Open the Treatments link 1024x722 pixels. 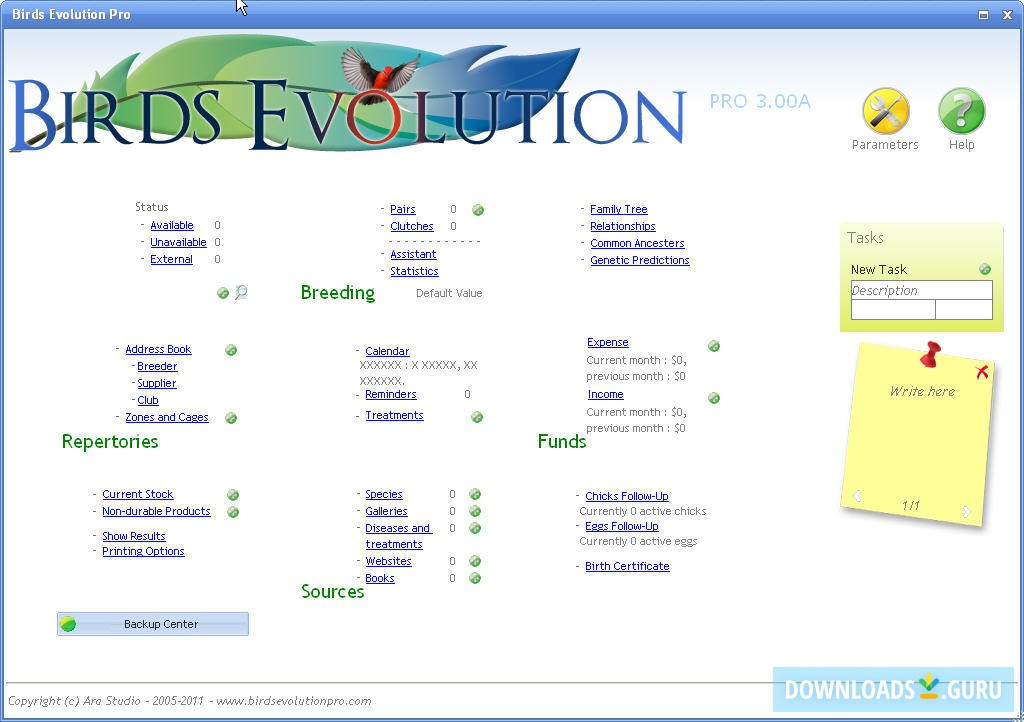pos(394,416)
